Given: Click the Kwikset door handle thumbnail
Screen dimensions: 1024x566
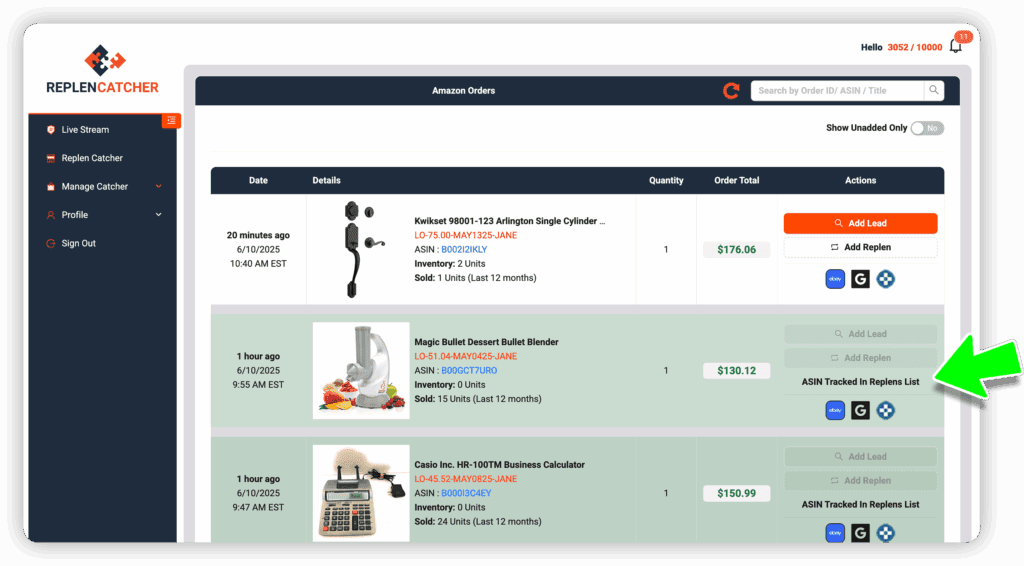Looking at the screenshot, I should (361, 249).
